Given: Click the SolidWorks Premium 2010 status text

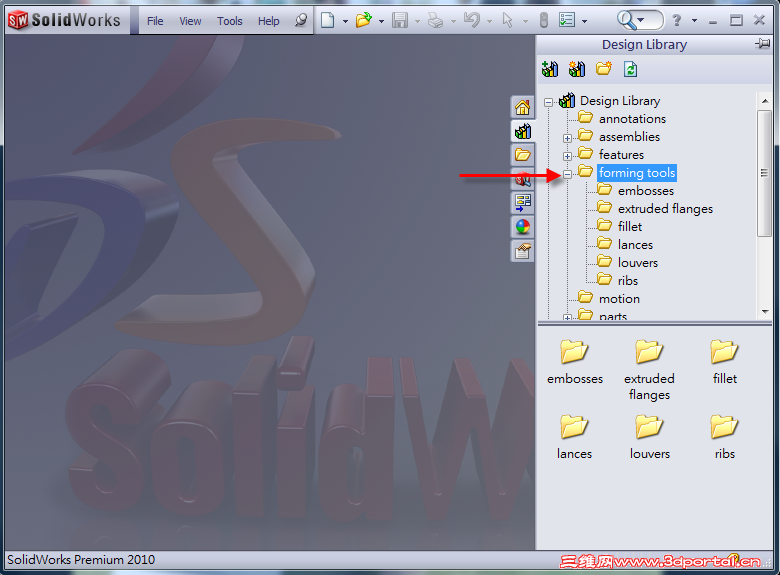Looking at the screenshot, I should tap(81, 560).
